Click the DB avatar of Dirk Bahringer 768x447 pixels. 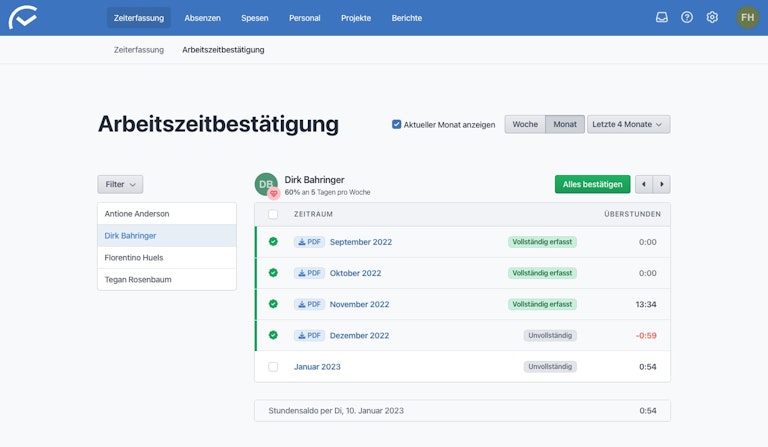click(x=266, y=184)
